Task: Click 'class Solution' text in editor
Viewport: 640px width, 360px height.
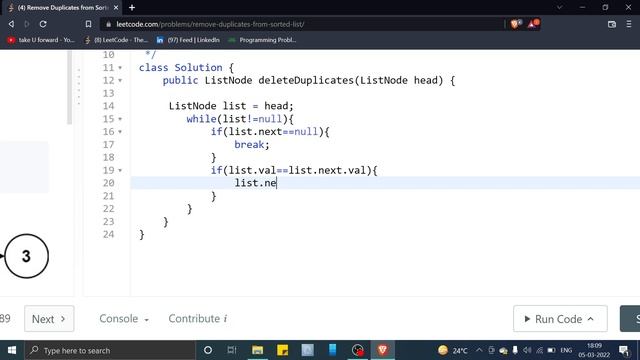Action: click(180, 67)
